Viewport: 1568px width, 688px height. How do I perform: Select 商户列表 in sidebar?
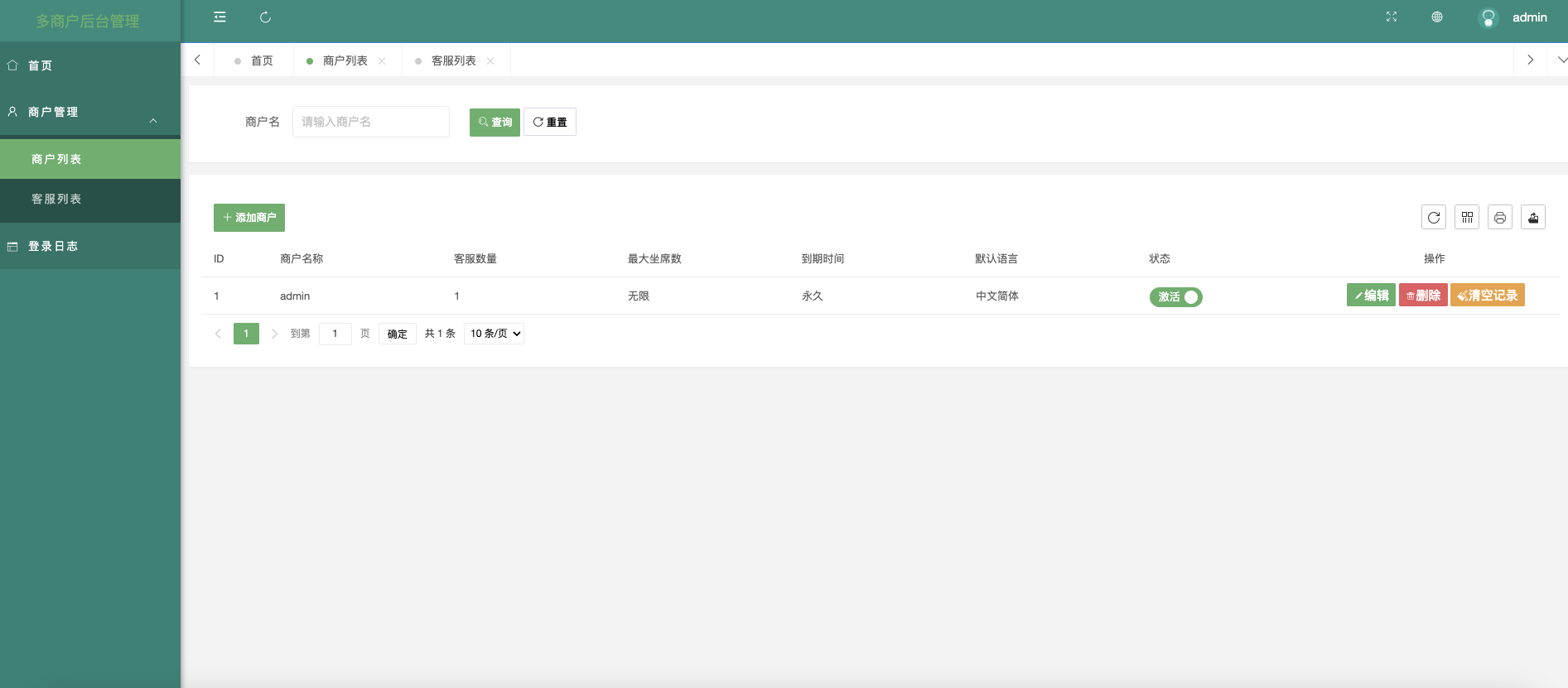tap(90, 159)
